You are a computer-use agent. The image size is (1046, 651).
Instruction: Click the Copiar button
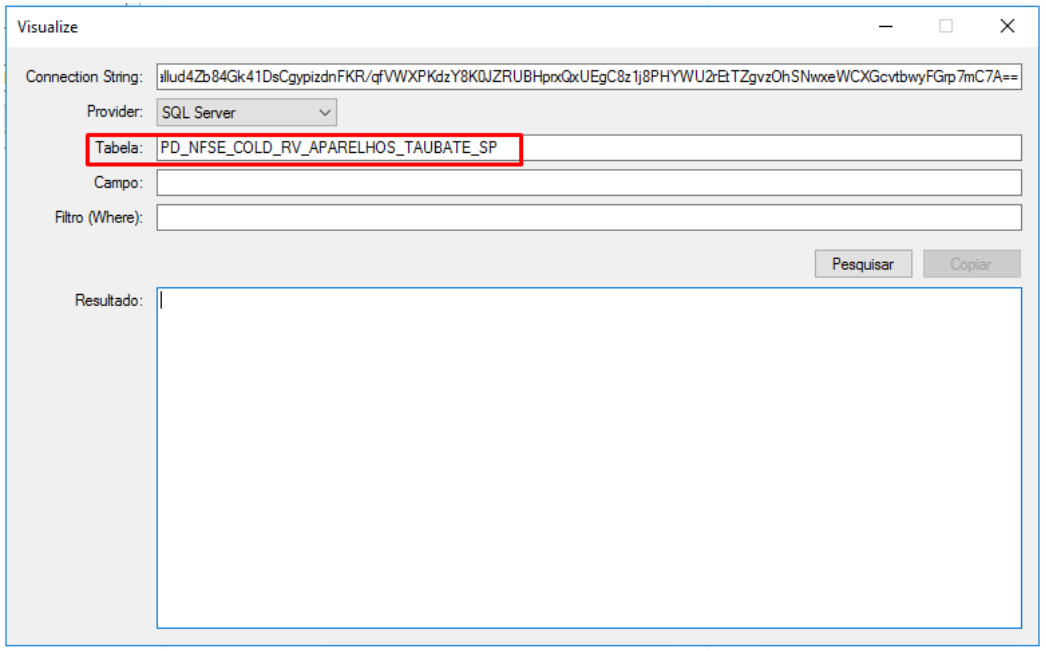click(970, 264)
